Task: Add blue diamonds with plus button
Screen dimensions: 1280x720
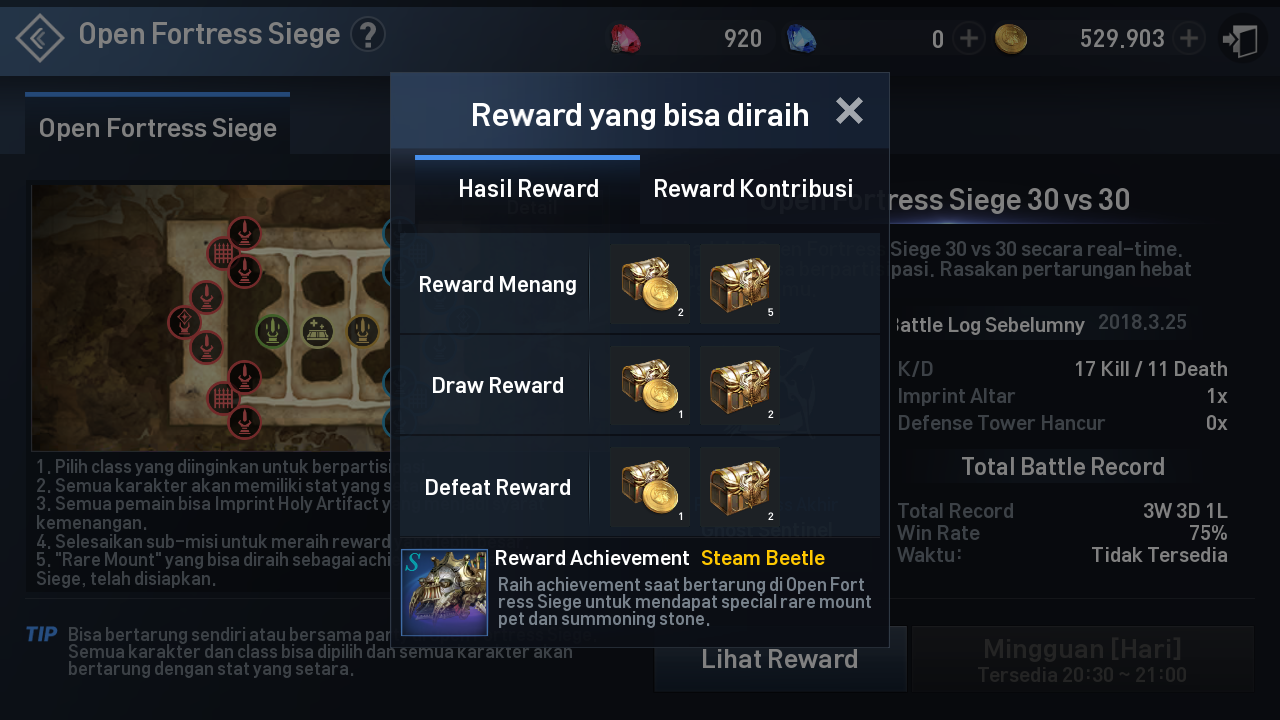Action: 968,39
